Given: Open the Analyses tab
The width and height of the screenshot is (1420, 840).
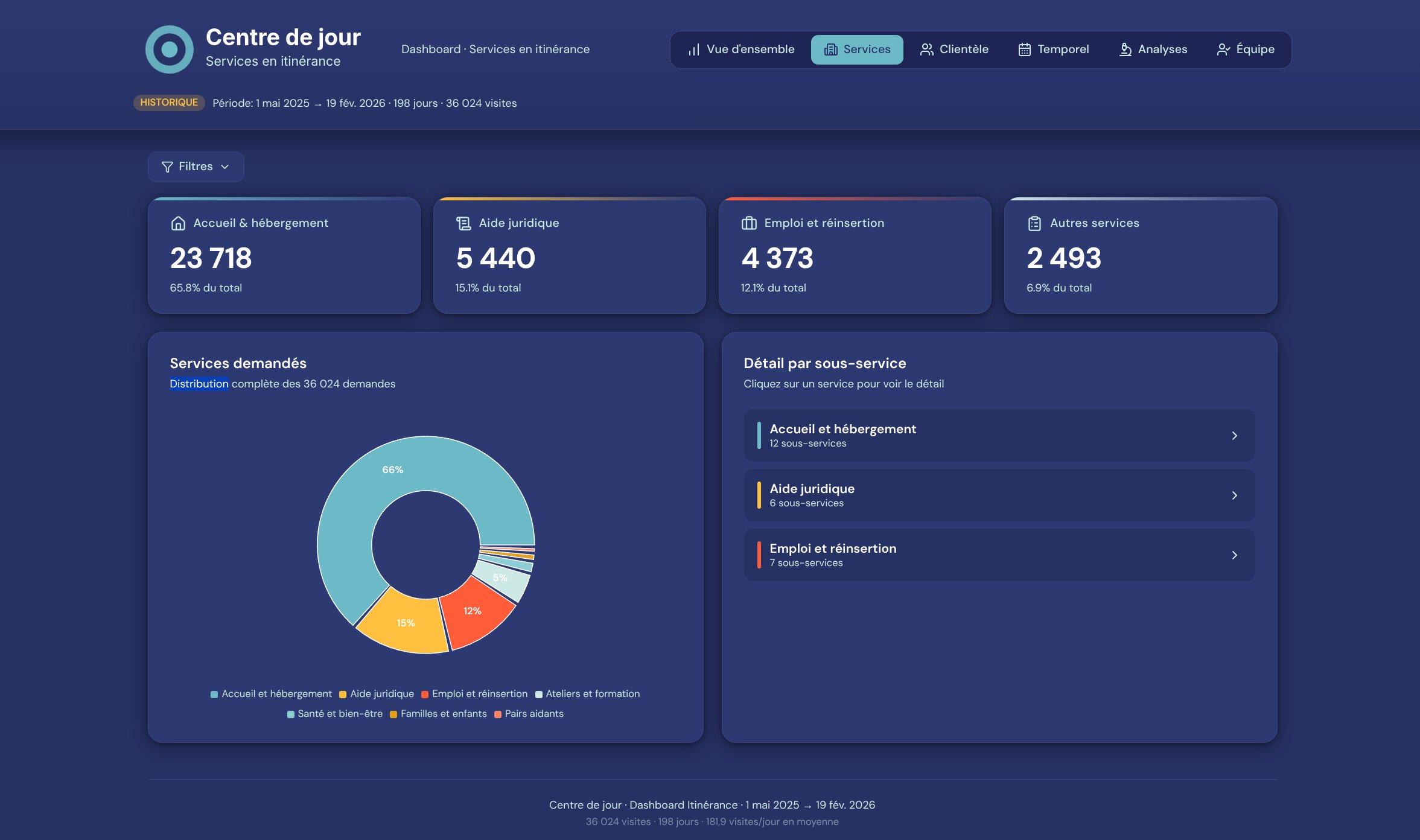Looking at the screenshot, I should 1153,49.
